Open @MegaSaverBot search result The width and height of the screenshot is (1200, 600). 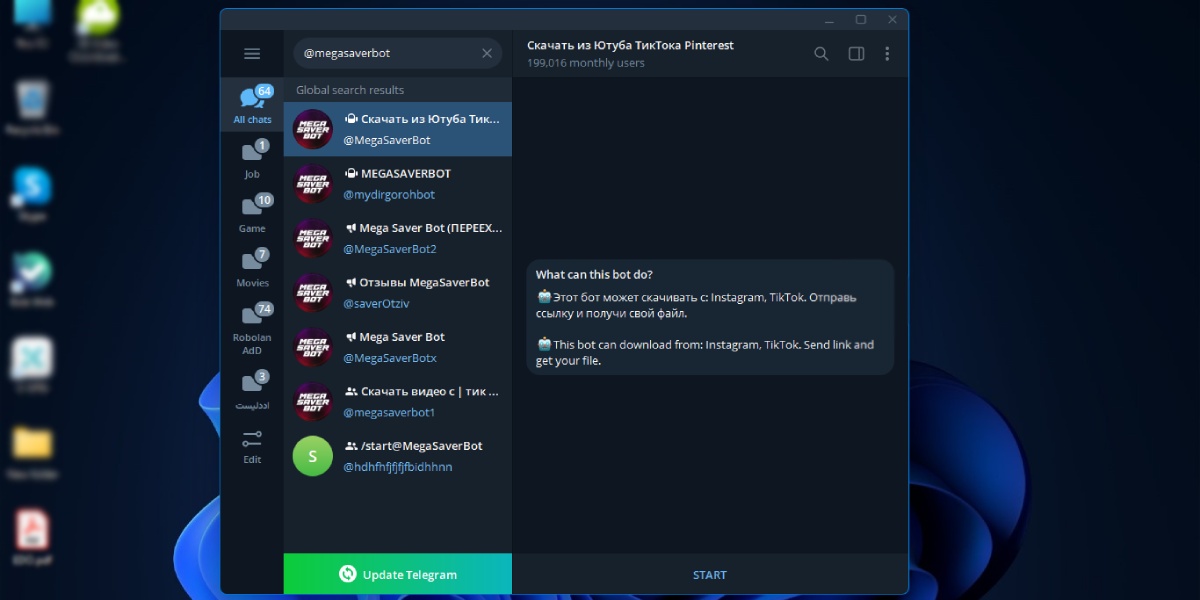(x=398, y=129)
